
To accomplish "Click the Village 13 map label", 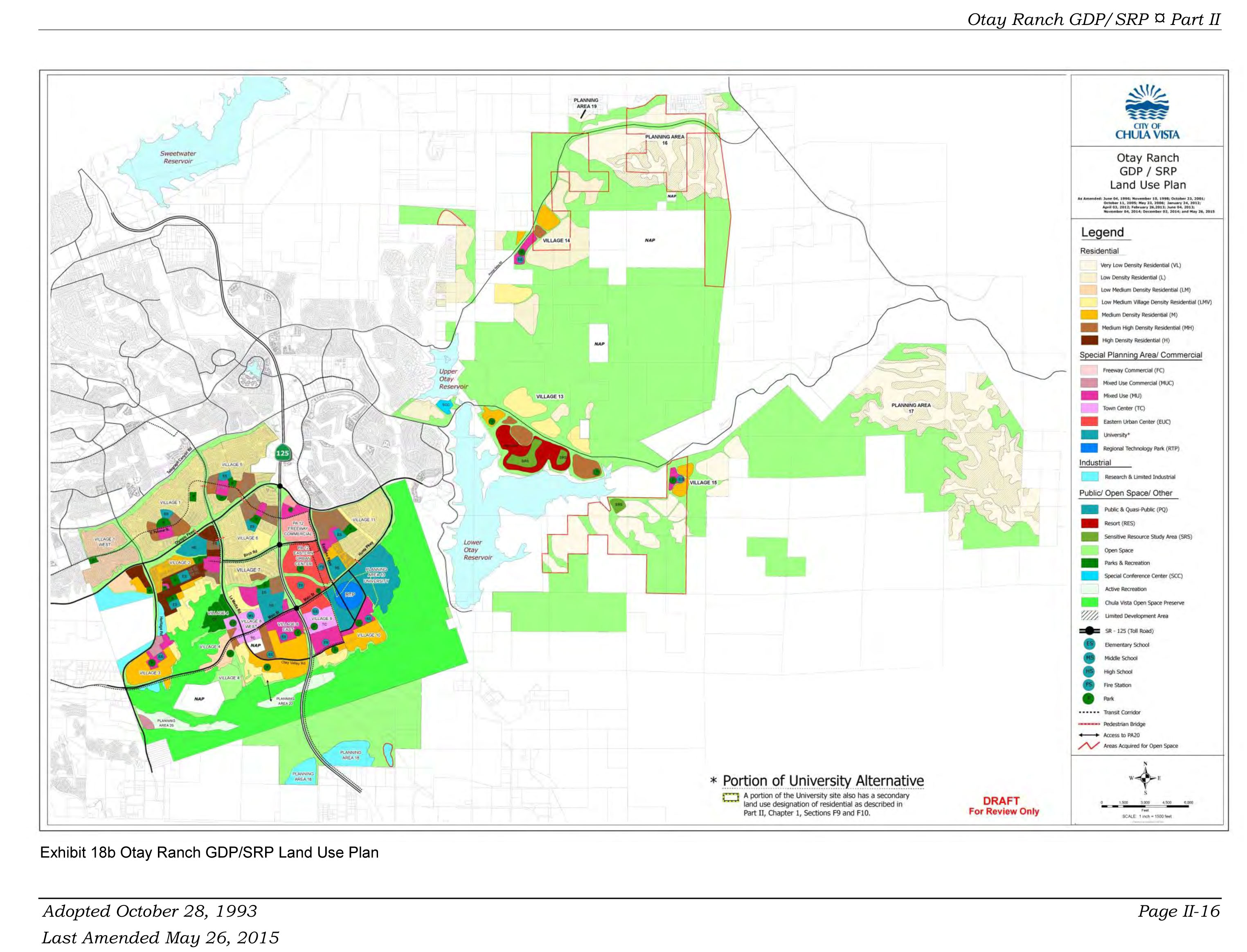I will (x=549, y=396).
